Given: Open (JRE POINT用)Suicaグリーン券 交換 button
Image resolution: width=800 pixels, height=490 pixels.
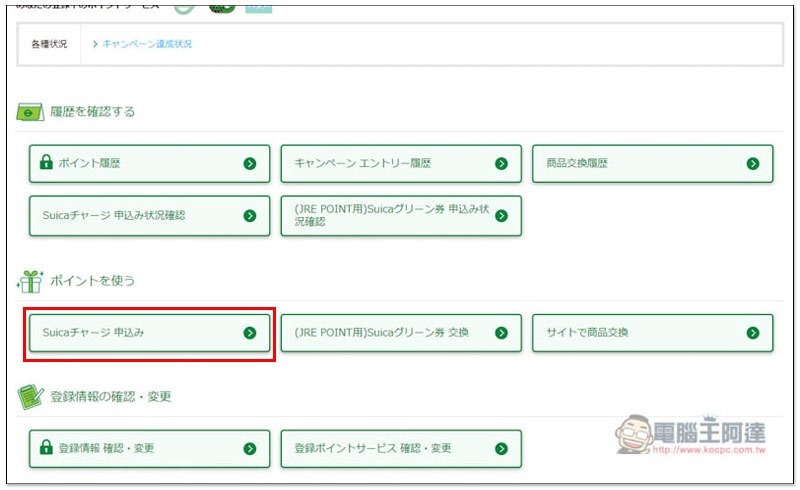Looking at the screenshot, I should (x=401, y=333).
